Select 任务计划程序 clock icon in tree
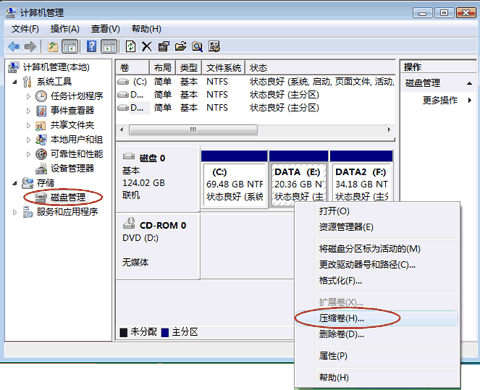 (x=41, y=96)
